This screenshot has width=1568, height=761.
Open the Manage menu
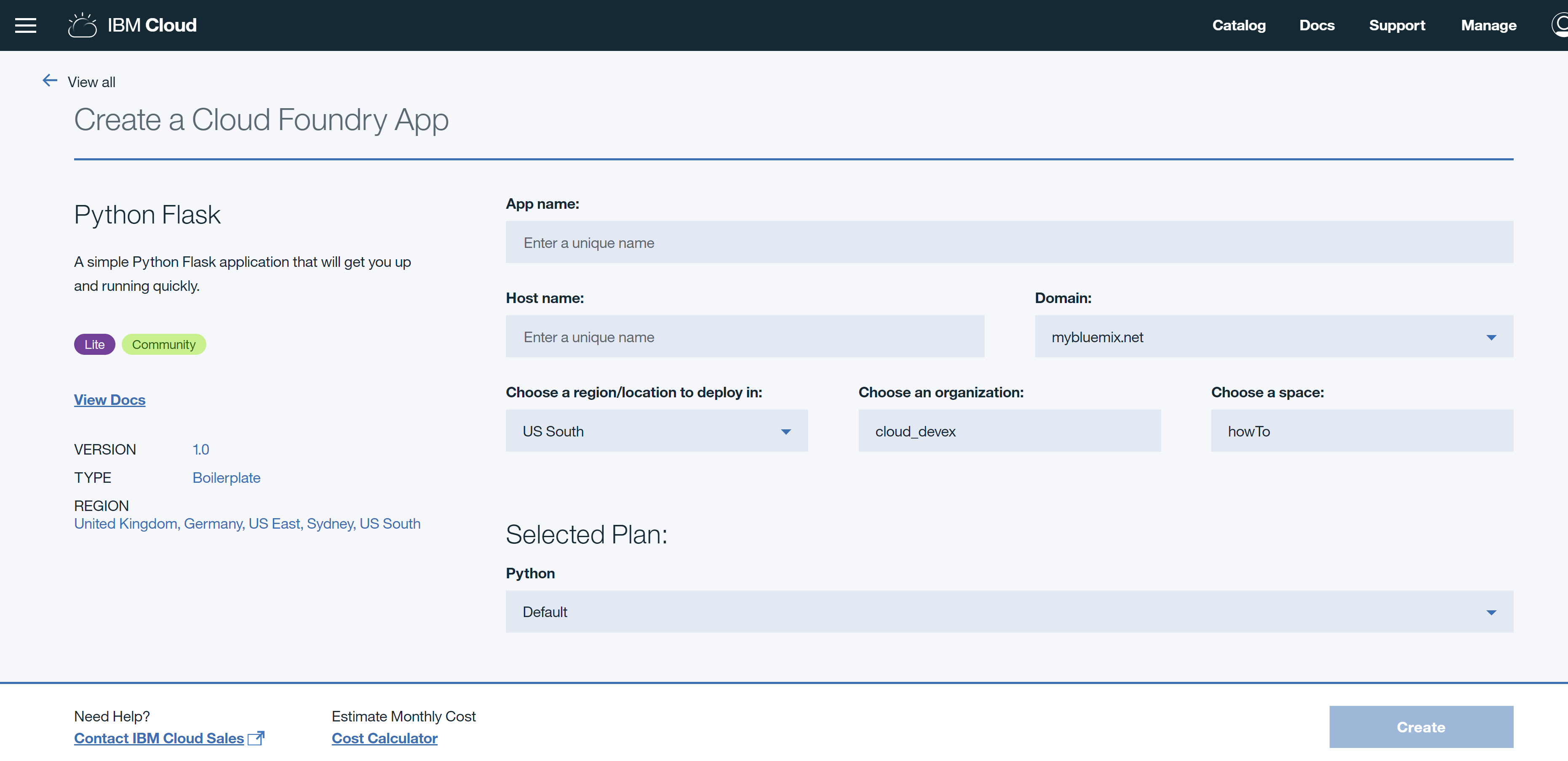point(1489,25)
